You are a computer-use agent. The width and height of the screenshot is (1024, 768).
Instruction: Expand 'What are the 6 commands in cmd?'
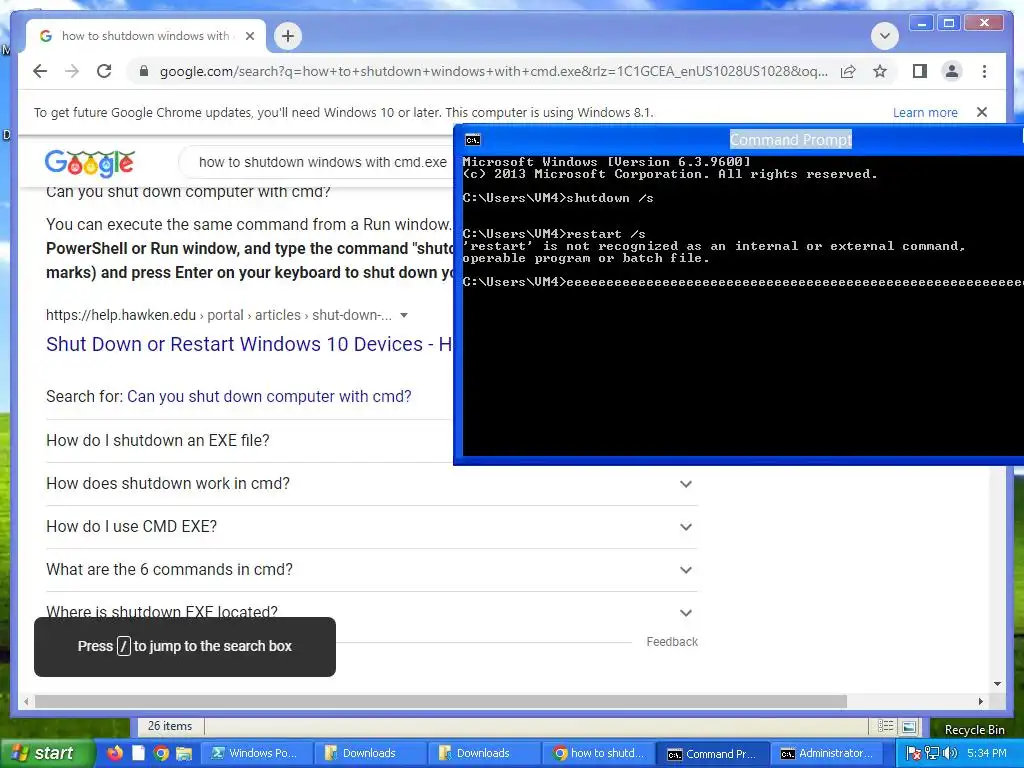(x=371, y=569)
